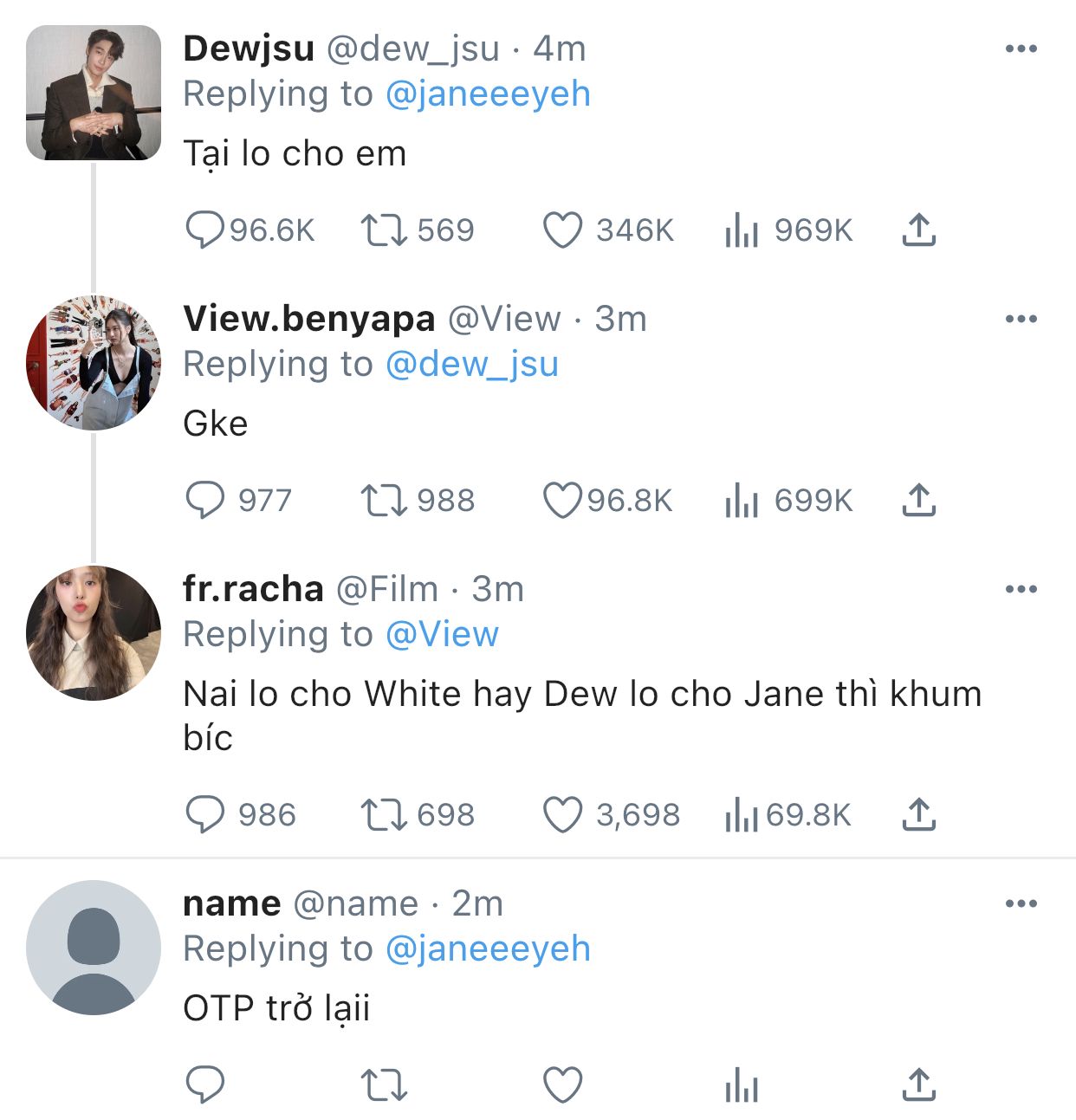
Task: View analytics for View.benyapa's tweet
Action: click(742, 501)
